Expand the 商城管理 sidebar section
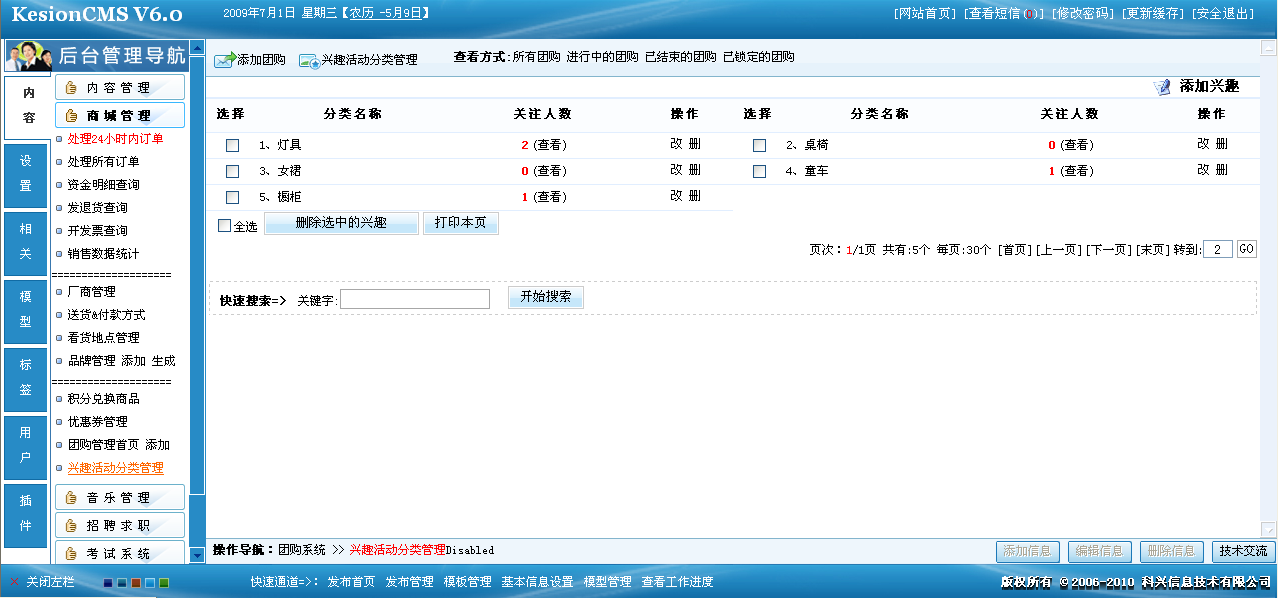 point(119,116)
